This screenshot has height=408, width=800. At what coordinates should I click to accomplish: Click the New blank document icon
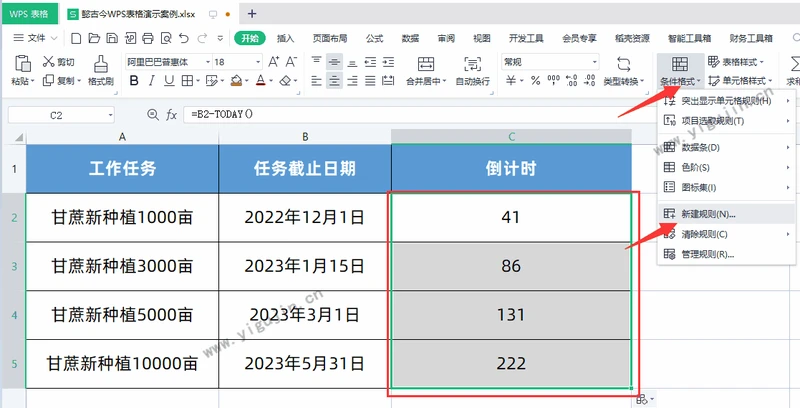(76, 38)
